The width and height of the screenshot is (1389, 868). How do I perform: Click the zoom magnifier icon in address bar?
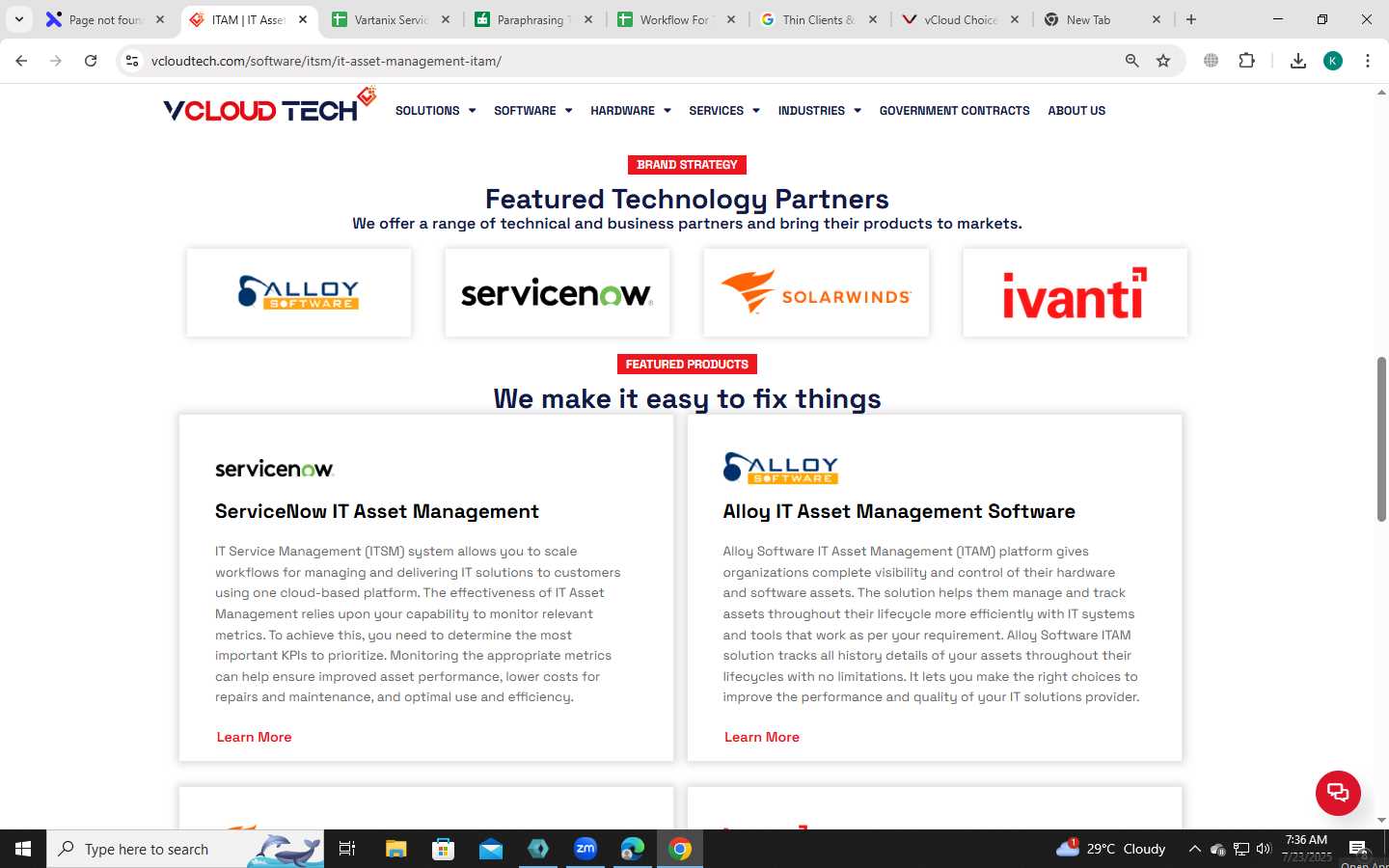(1132, 61)
